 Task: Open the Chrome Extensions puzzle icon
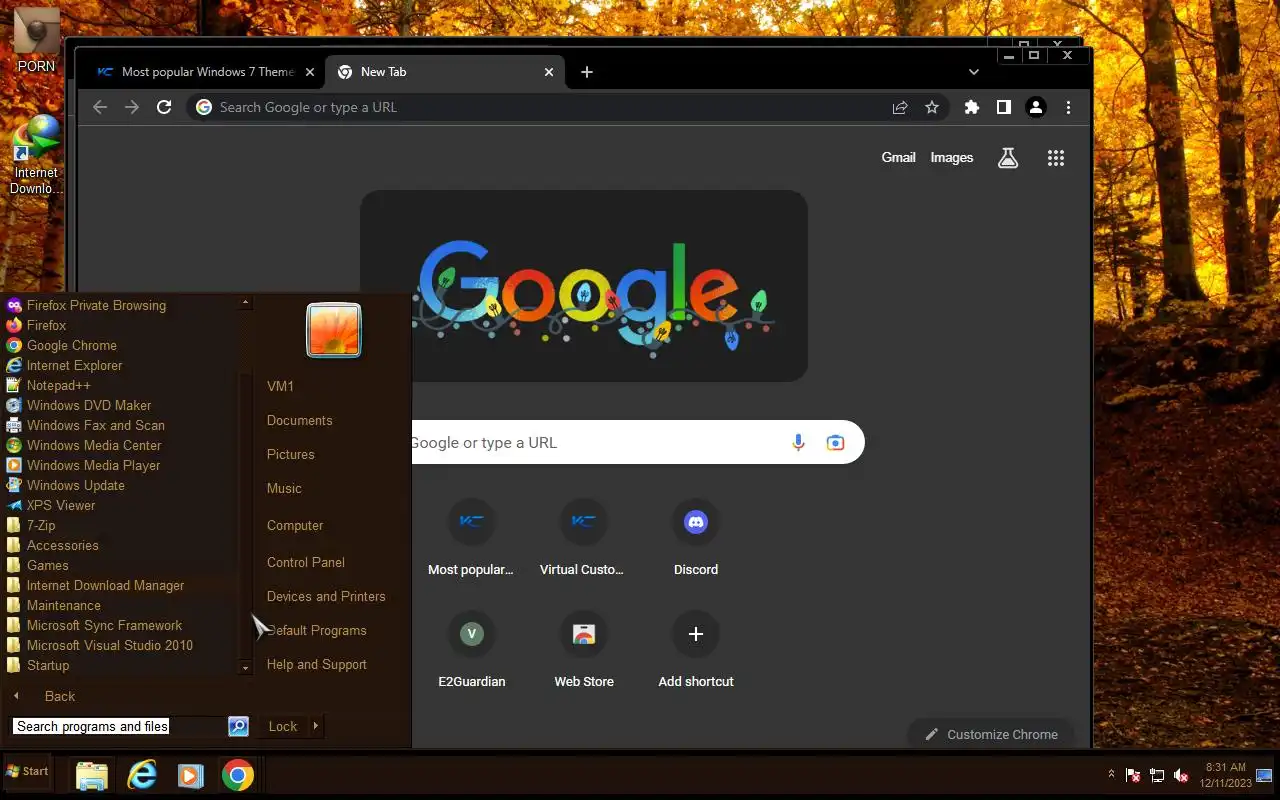tap(971, 107)
